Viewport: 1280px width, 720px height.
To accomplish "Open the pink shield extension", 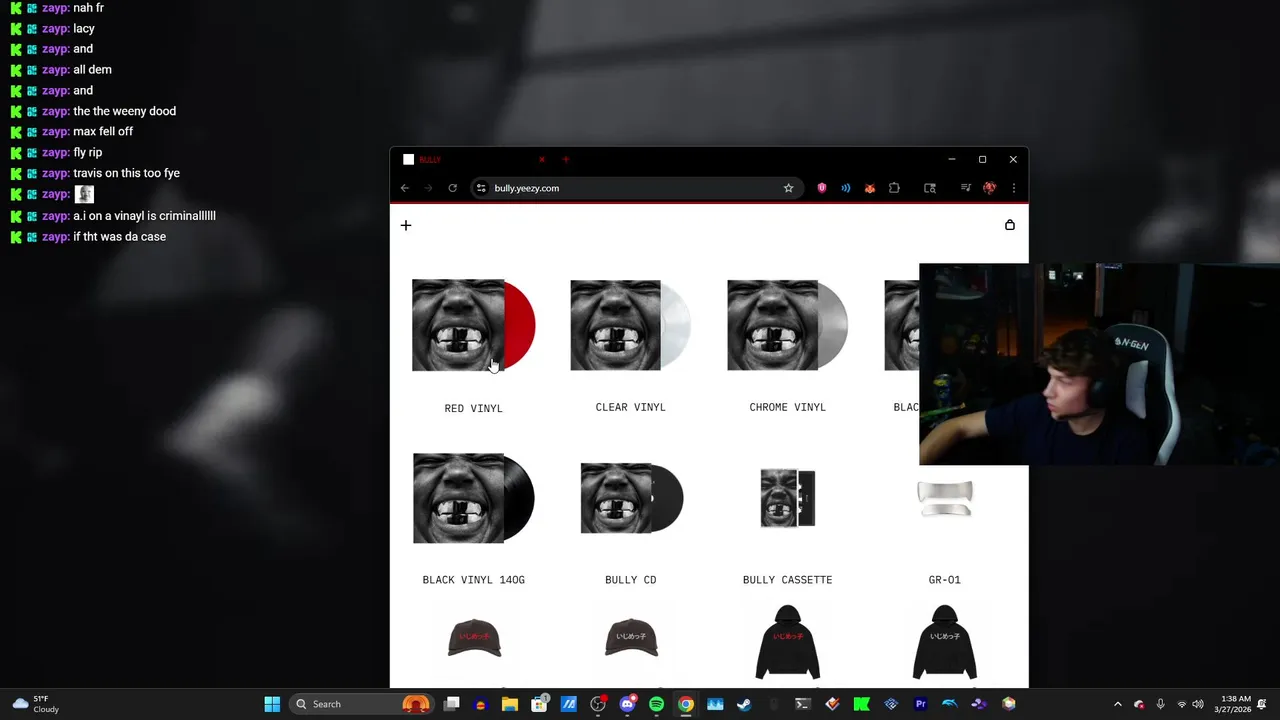I will (x=822, y=188).
